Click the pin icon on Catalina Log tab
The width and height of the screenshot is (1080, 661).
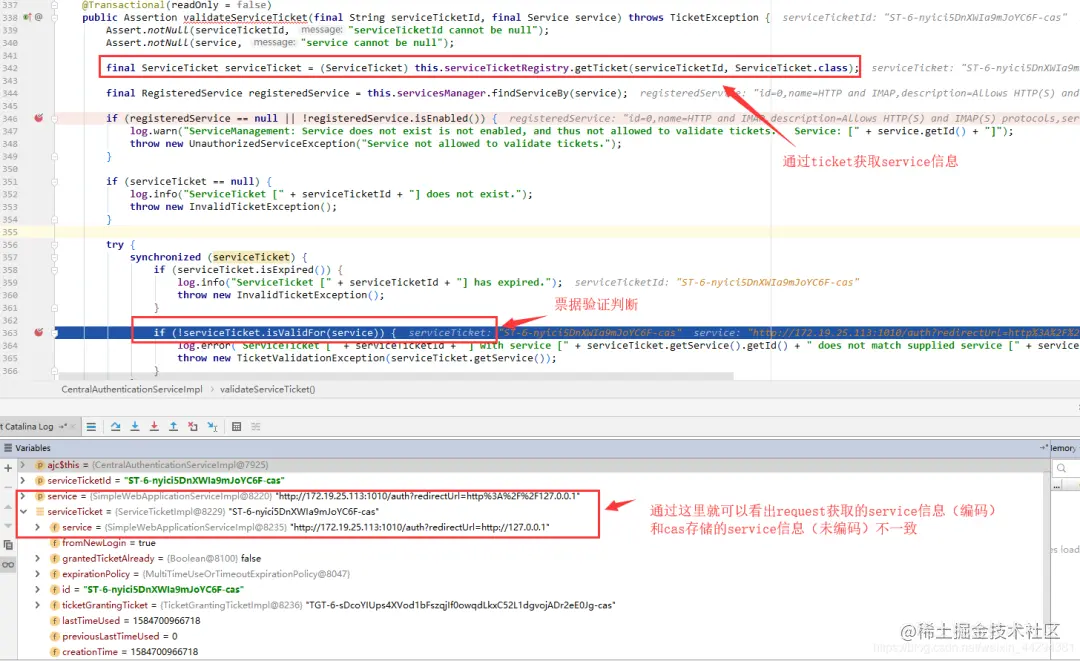63,427
